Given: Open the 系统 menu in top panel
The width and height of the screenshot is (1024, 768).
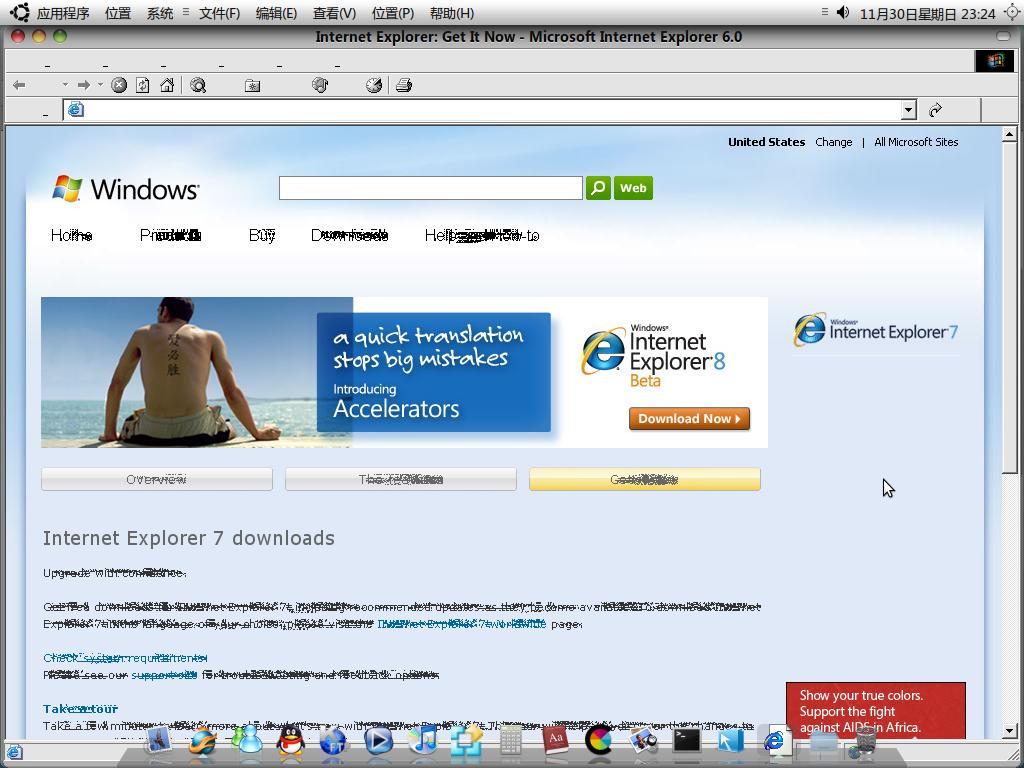Looking at the screenshot, I should pos(159,13).
